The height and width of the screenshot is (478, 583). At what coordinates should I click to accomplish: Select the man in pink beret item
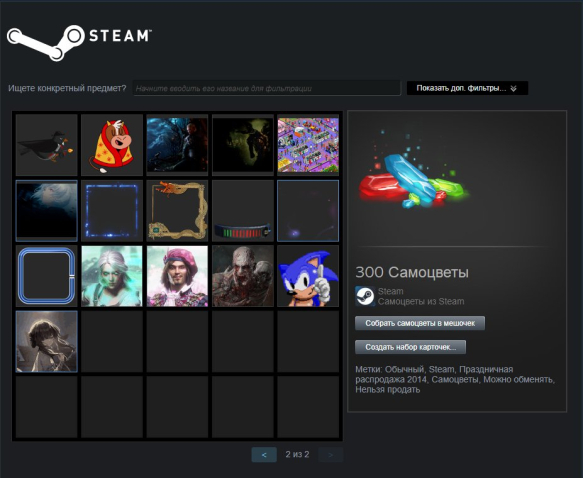tap(177, 276)
